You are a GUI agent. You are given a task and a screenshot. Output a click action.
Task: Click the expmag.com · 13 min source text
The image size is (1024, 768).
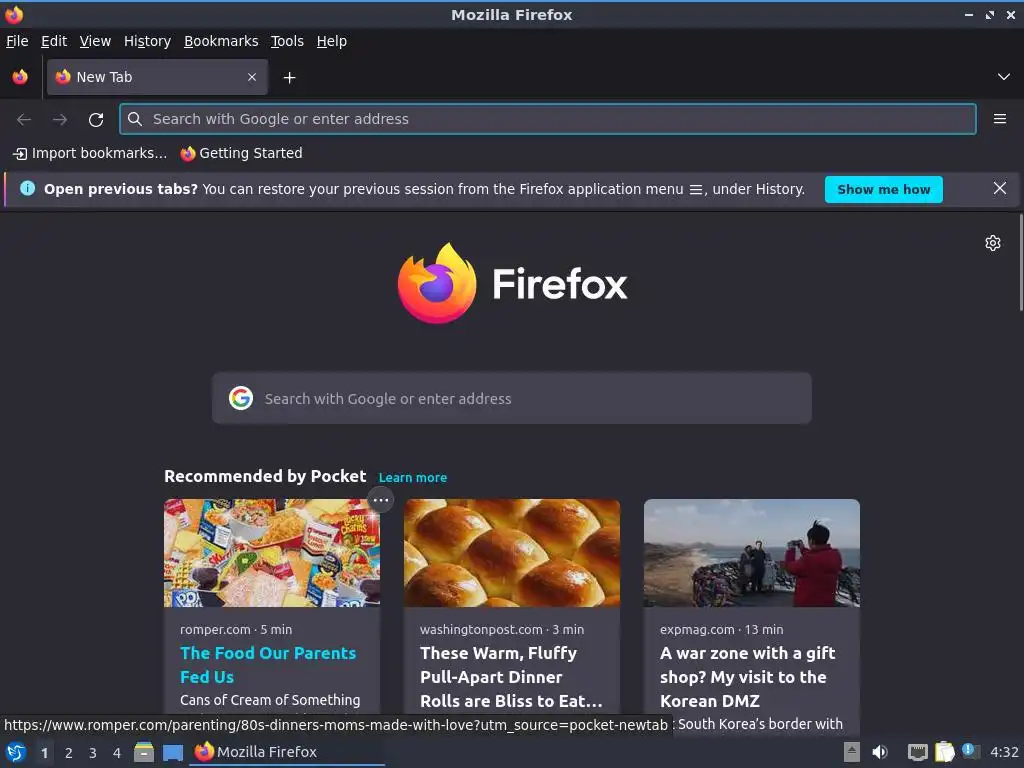[721, 630]
